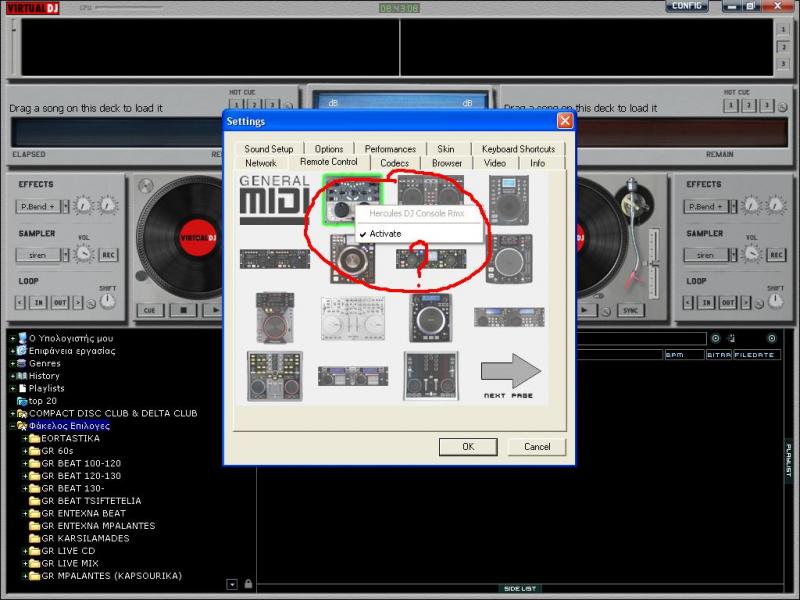Click the small disc icon atop the left turntable
The height and width of the screenshot is (600, 800).
146,186
